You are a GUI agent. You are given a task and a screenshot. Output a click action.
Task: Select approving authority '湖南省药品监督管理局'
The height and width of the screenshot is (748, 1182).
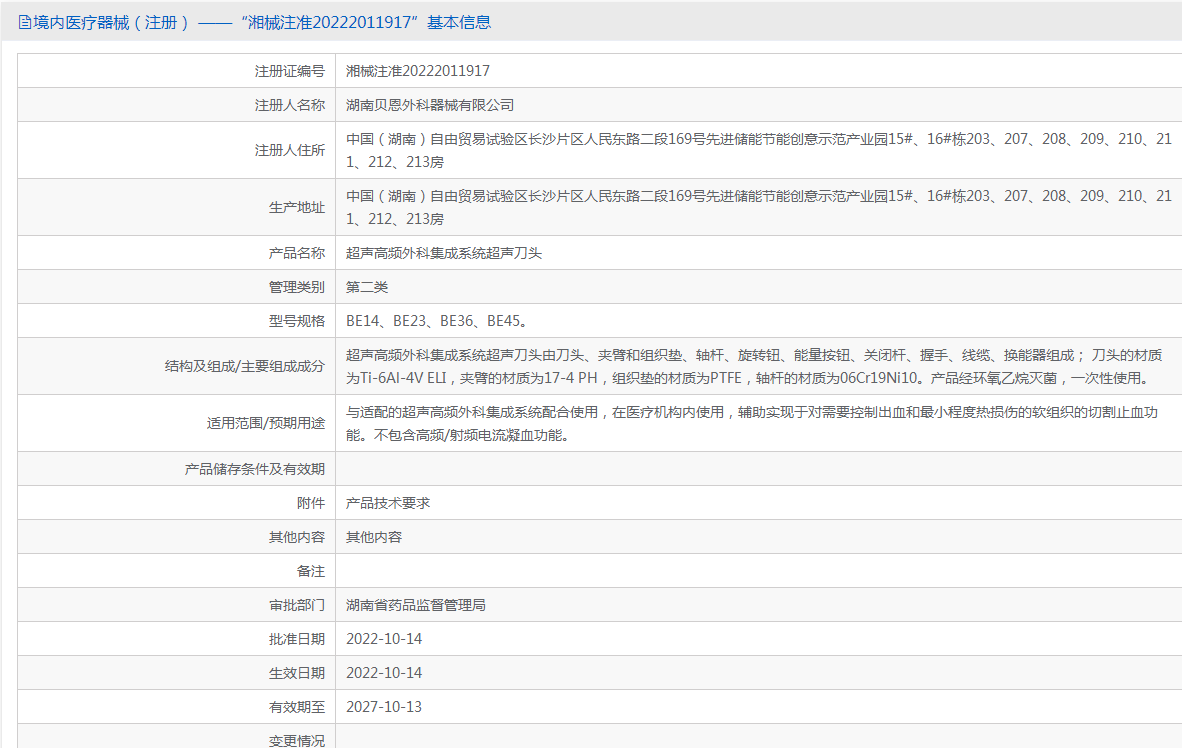pos(416,605)
